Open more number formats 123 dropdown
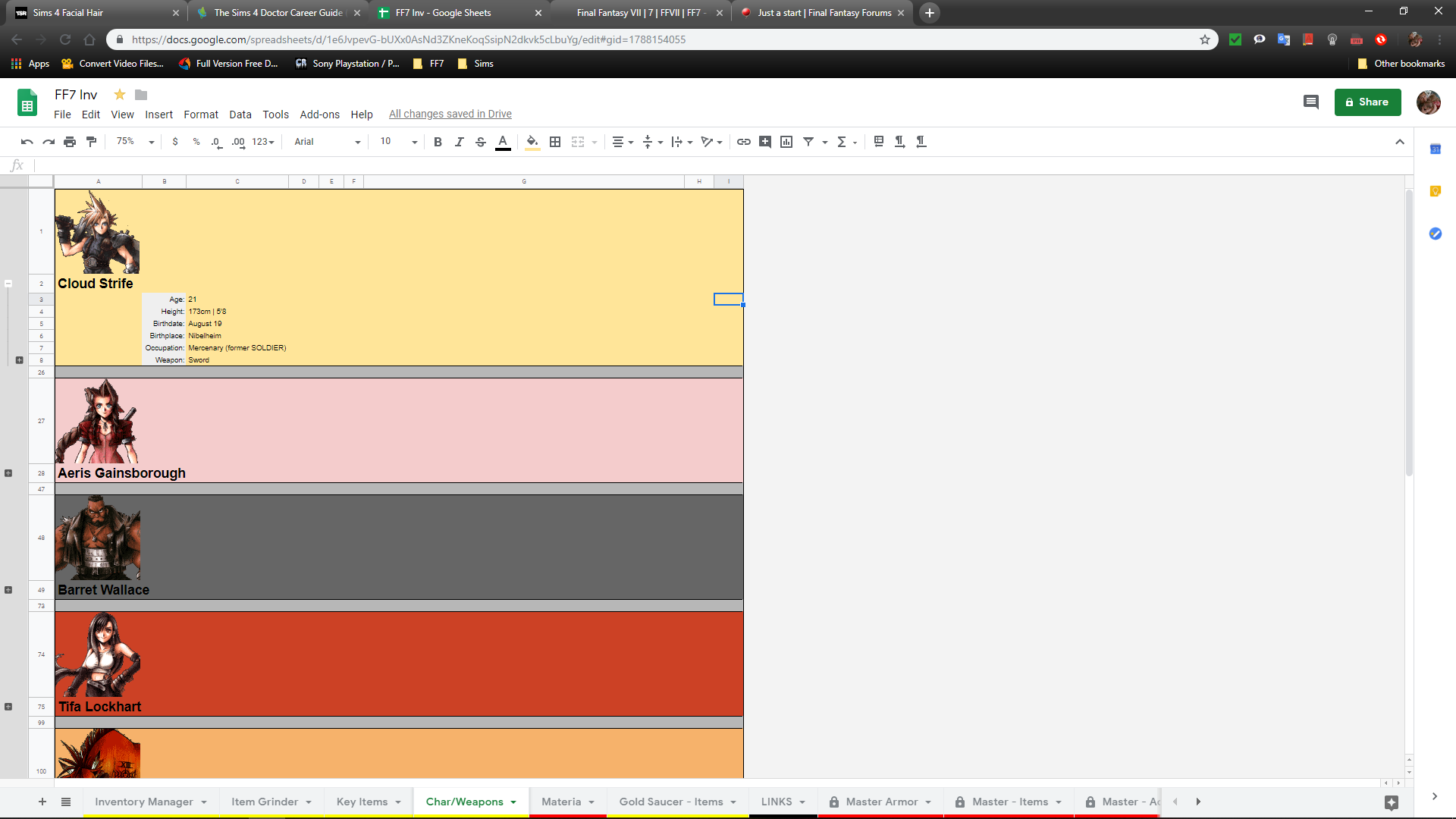The height and width of the screenshot is (819, 1456). point(263,142)
